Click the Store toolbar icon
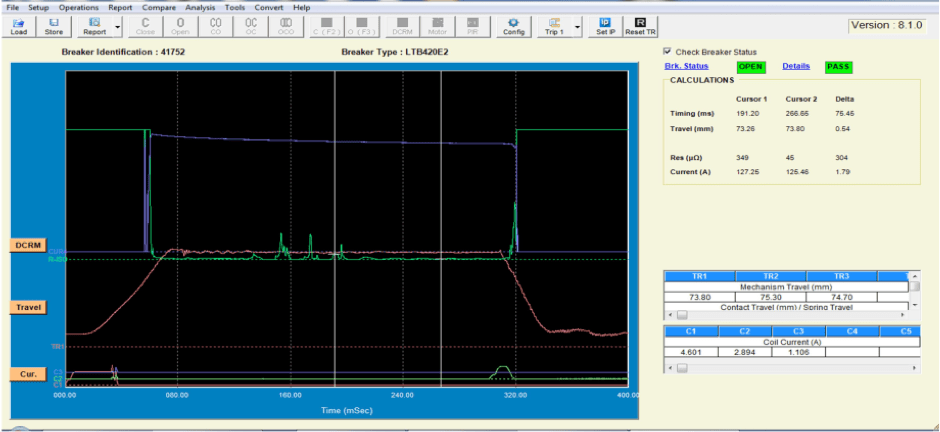 tap(54, 25)
